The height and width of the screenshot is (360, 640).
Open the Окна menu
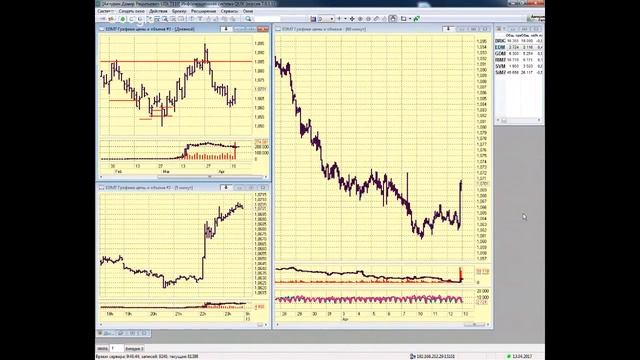click(248, 11)
